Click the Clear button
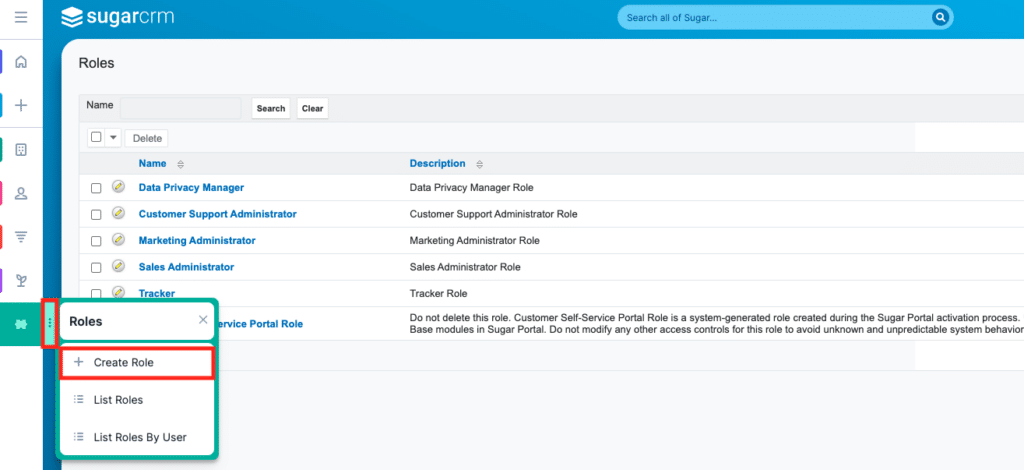The image size is (1024, 470). tap(312, 108)
